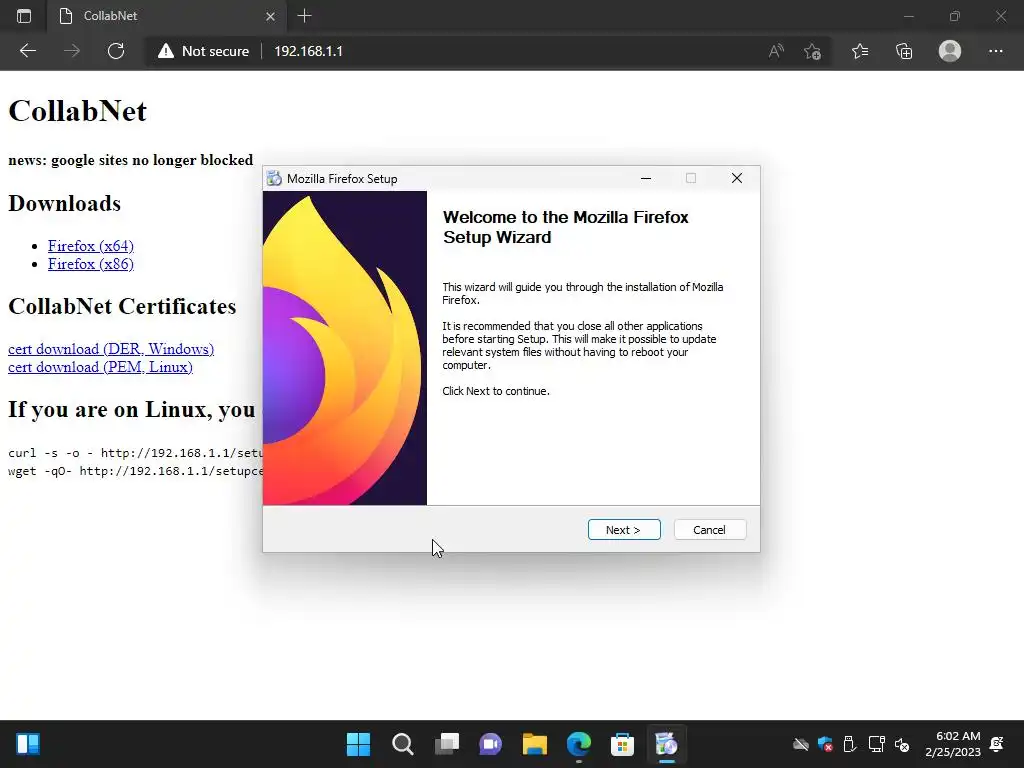Cancel the Mozilla Firefox Setup
This screenshot has height=768, width=1024.
pos(709,530)
